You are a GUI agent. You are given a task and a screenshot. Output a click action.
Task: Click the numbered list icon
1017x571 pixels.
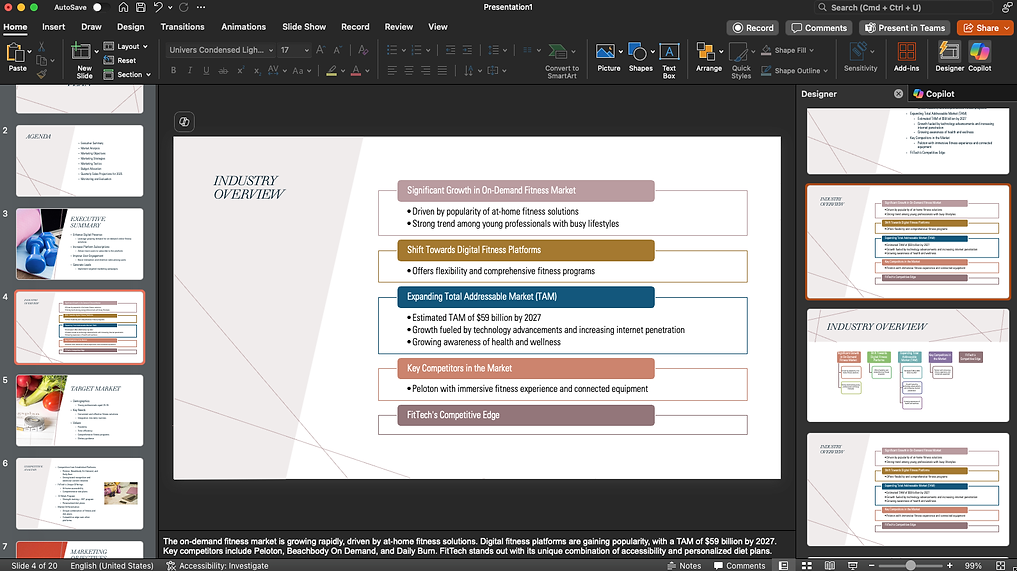coord(416,50)
